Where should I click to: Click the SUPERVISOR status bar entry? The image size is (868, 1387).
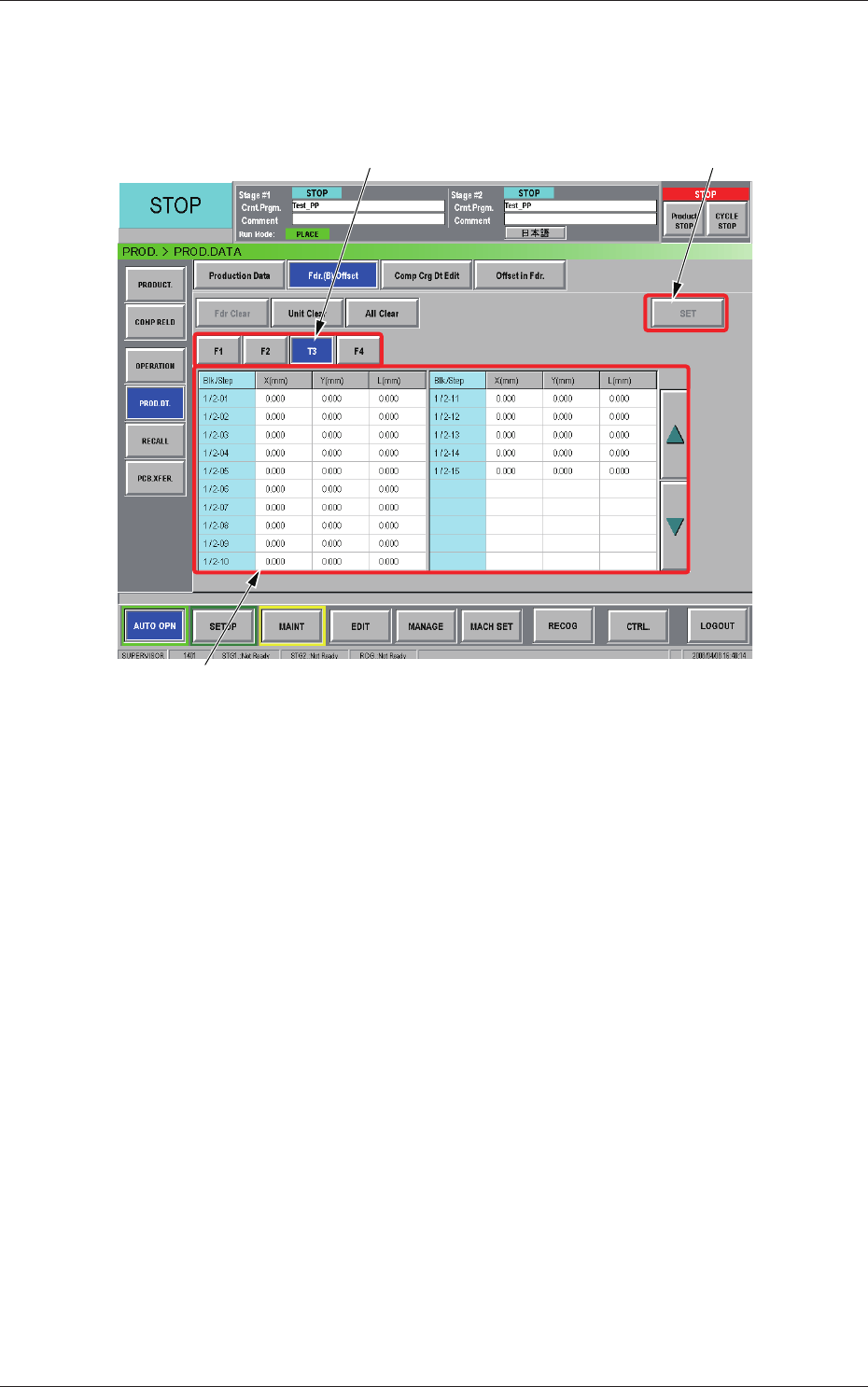coord(143,655)
